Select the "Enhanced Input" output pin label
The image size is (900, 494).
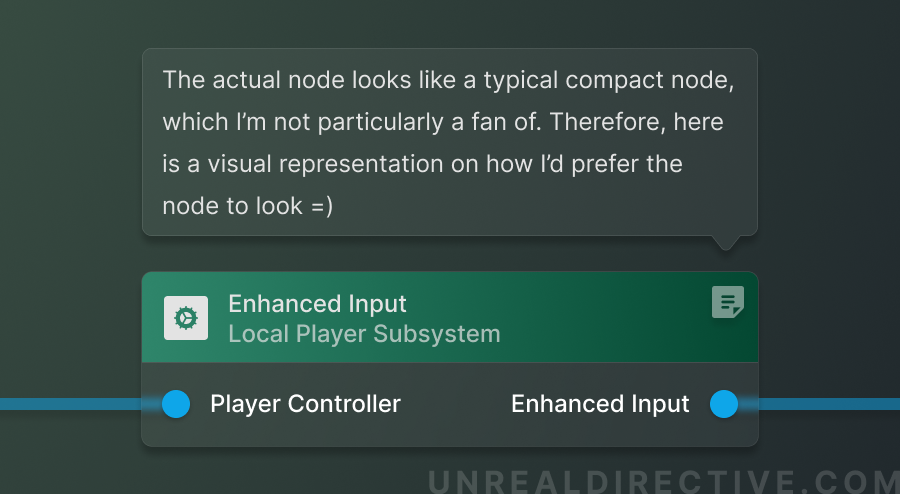point(600,404)
